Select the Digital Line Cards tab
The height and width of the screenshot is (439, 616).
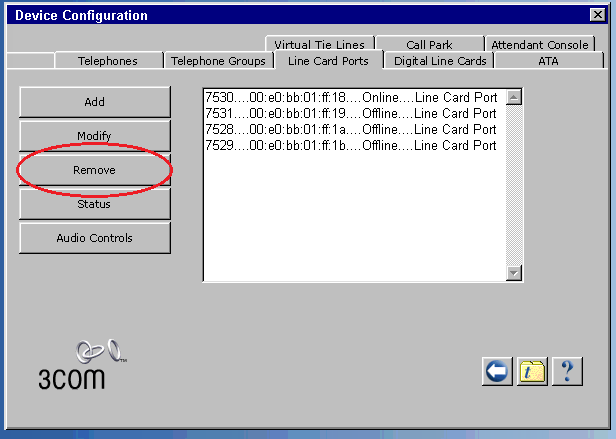click(x=440, y=61)
